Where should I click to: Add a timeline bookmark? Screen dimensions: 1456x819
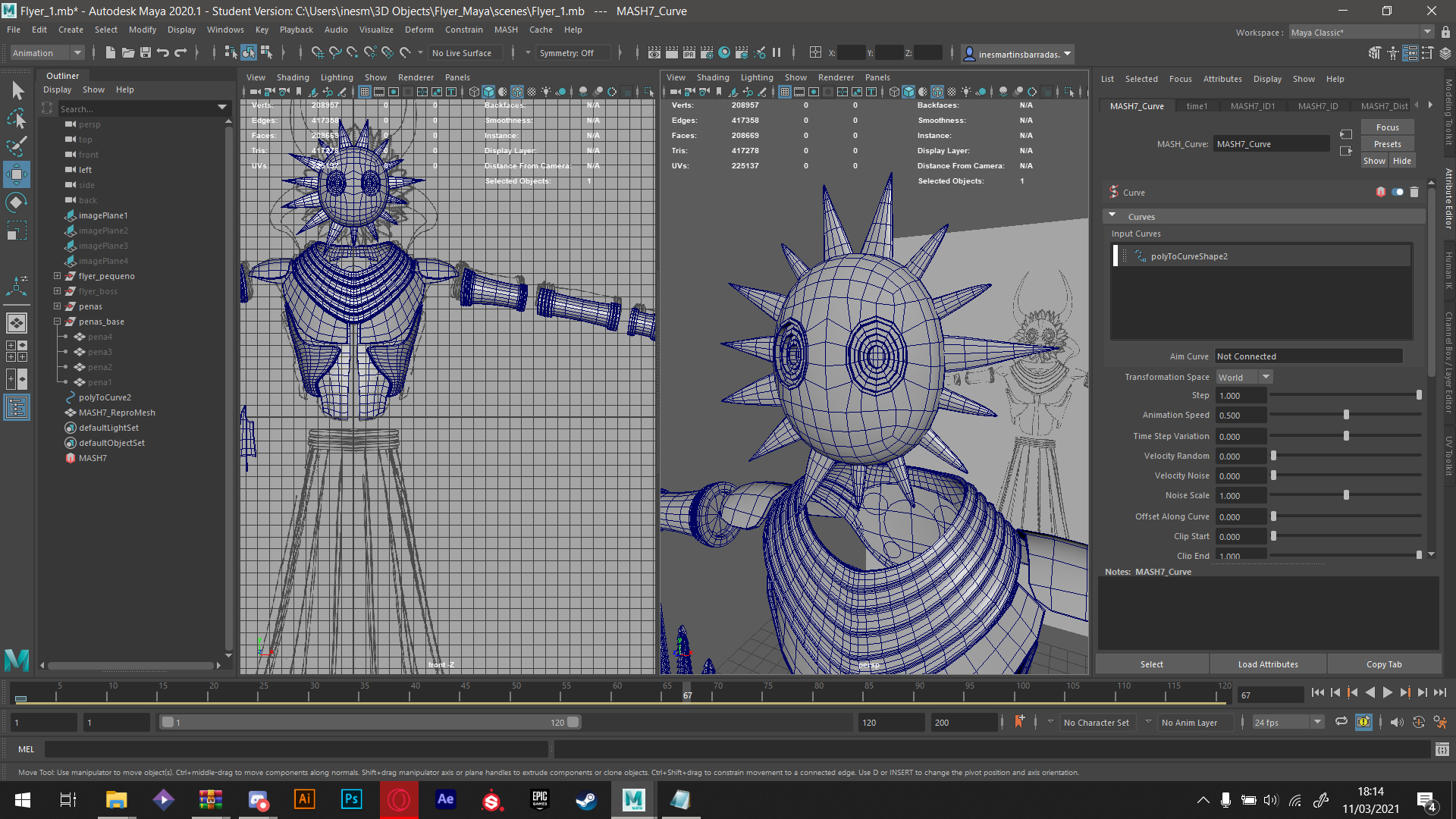1019,722
